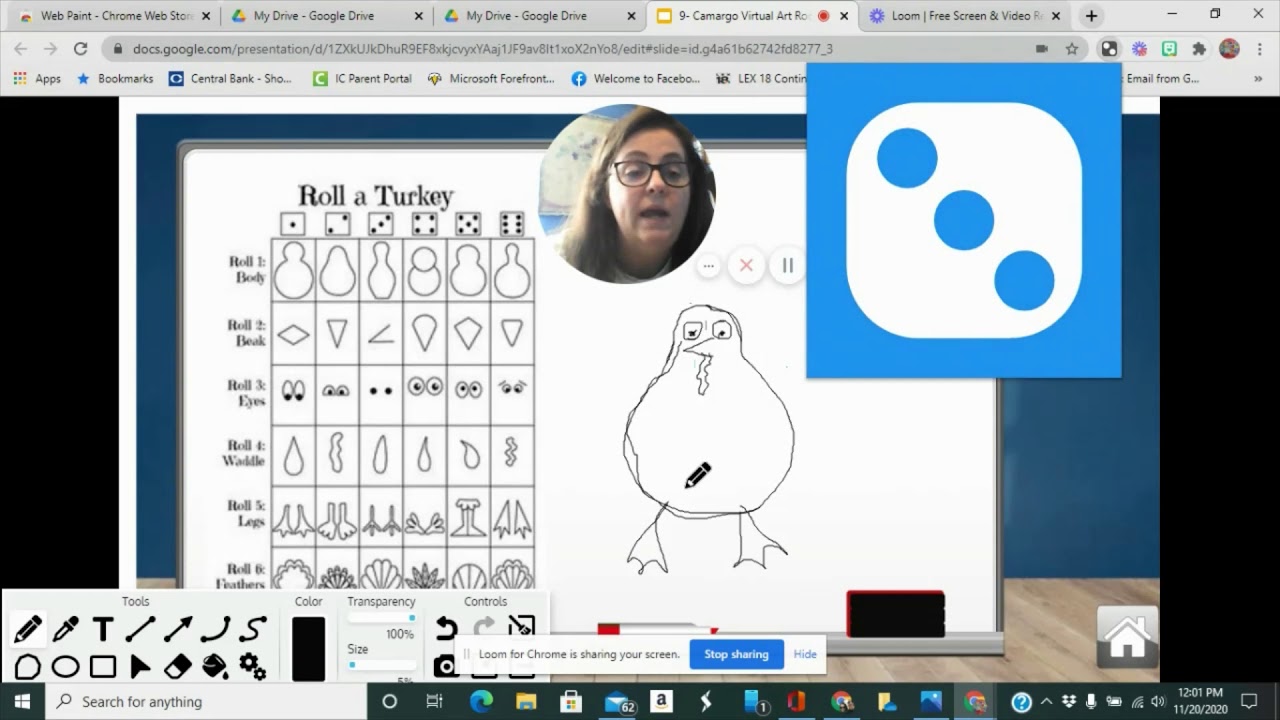Image resolution: width=1280 pixels, height=720 pixels.
Task: Open Web Paint settings gears
Action: click(x=253, y=666)
